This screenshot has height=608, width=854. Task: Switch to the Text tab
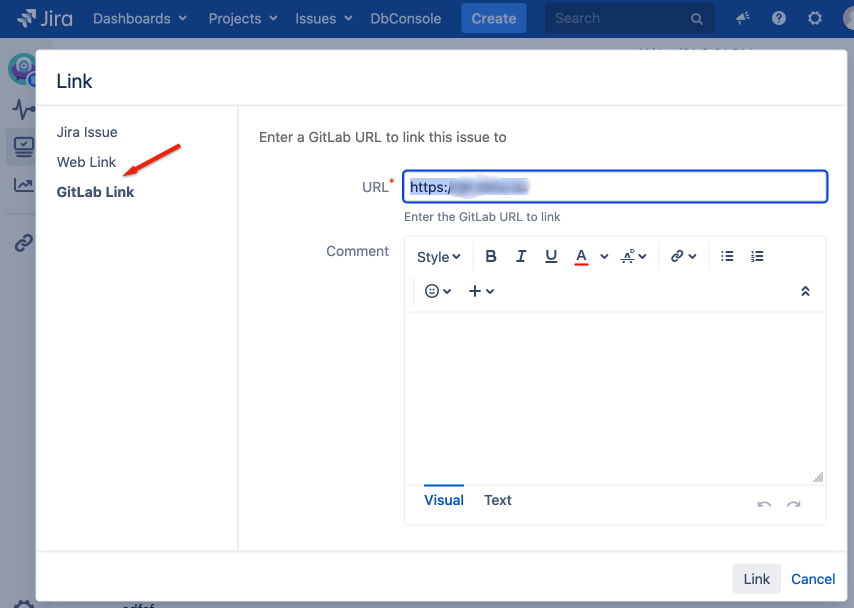(497, 500)
